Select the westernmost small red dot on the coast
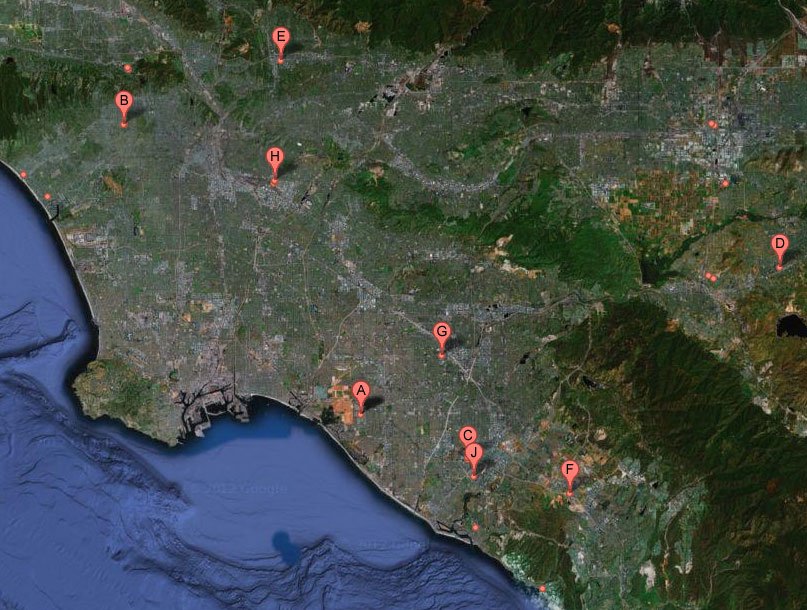 tap(23, 175)
